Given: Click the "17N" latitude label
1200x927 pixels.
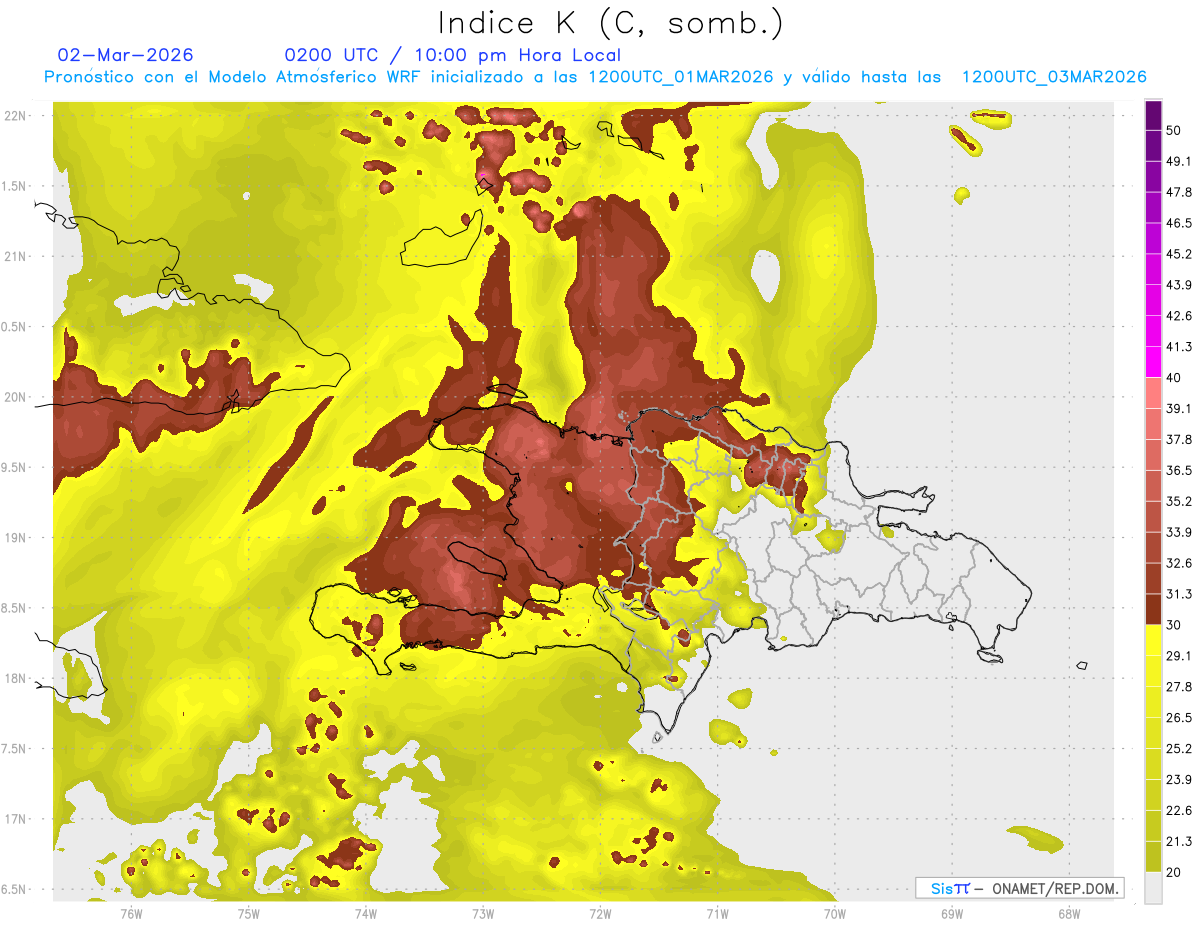Looking at the screenshot, I should point(15,819).
